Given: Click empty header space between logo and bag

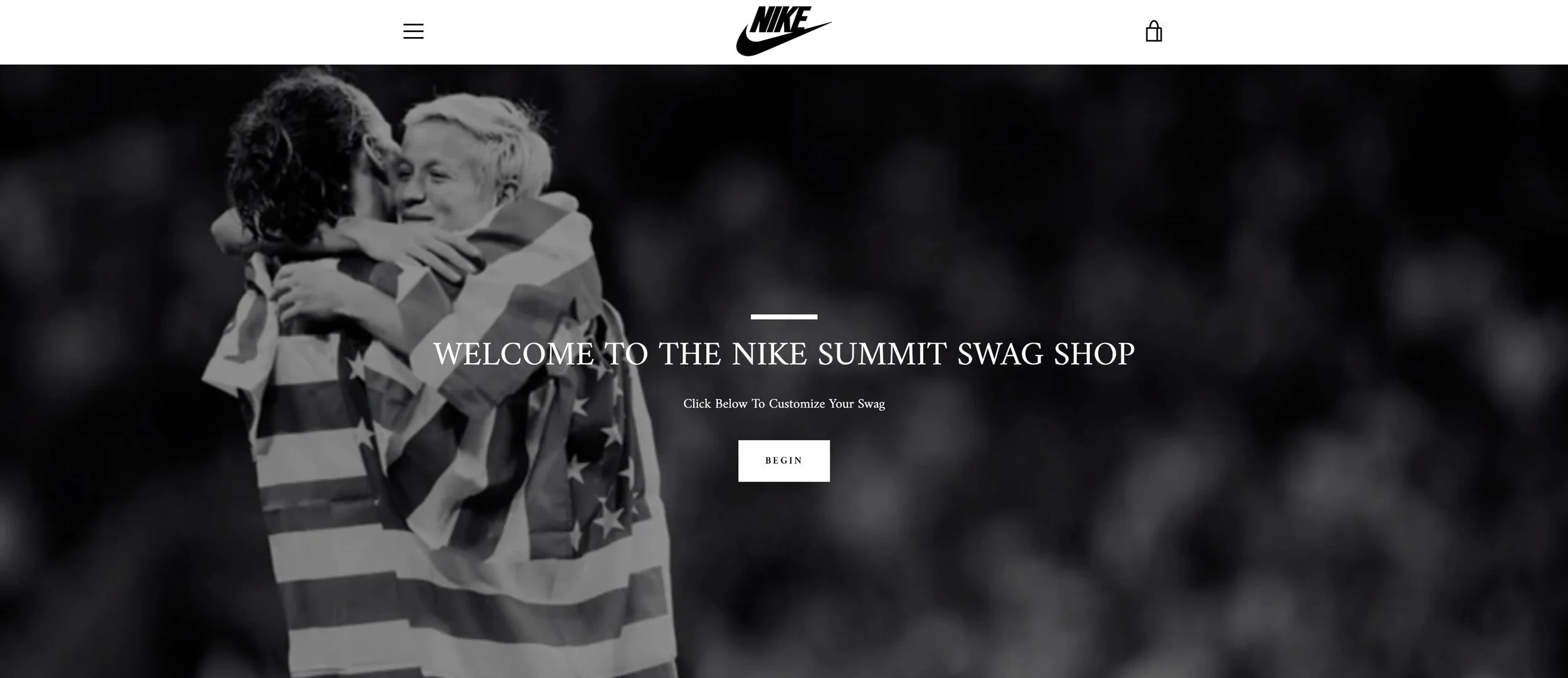Looking at the screenshot, I should 988,31.
